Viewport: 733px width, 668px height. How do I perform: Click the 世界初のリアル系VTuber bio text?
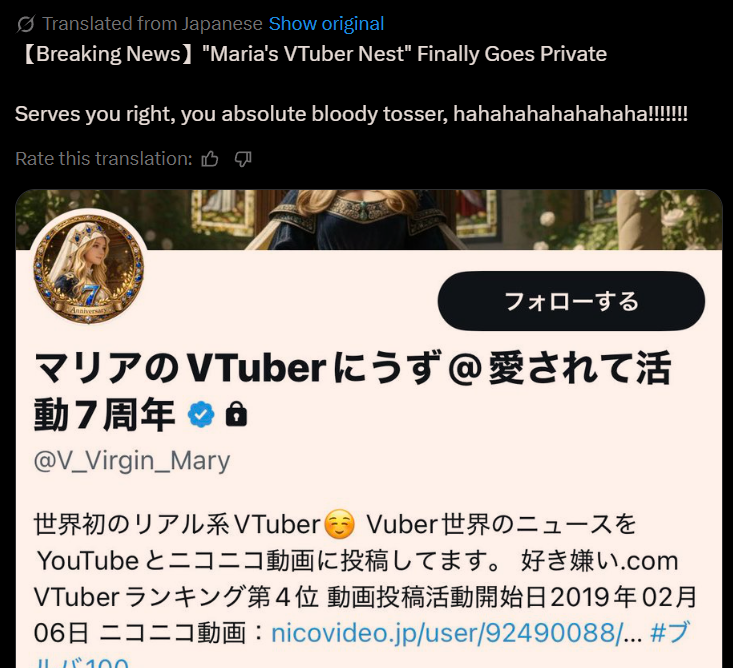point(177,524)
